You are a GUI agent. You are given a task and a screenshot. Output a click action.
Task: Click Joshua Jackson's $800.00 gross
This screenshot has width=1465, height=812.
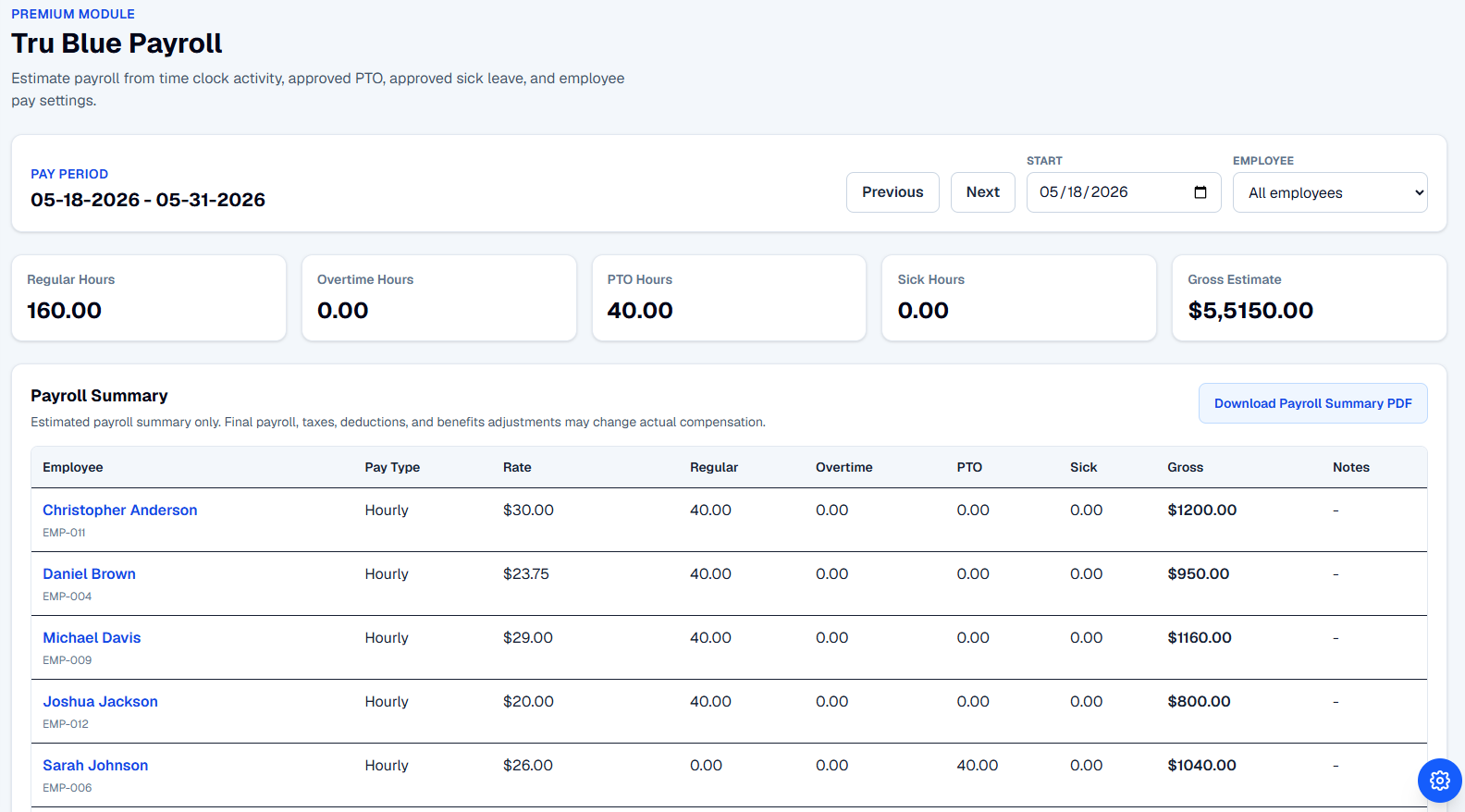pos(1199,702)
